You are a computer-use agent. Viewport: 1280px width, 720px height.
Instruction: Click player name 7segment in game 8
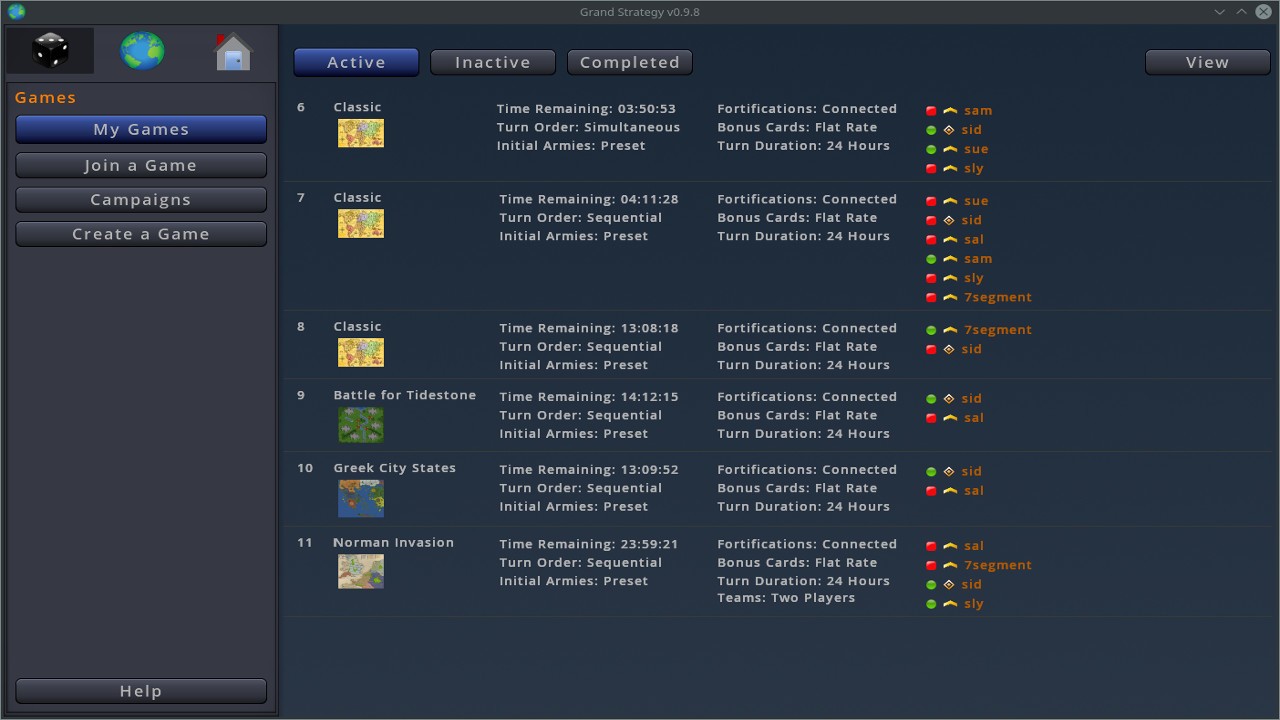(x=997, y=330)
